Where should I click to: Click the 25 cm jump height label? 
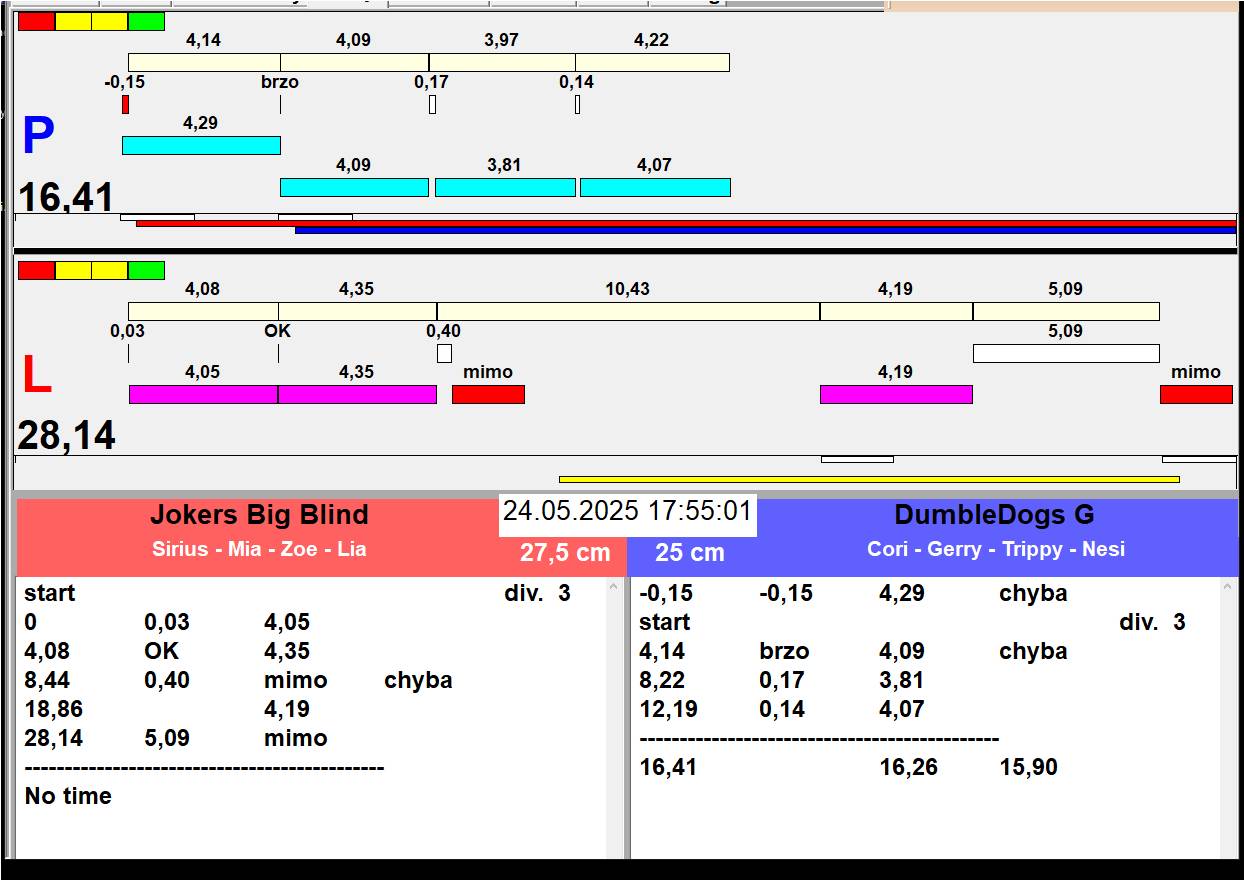click(x=690, y=552)
